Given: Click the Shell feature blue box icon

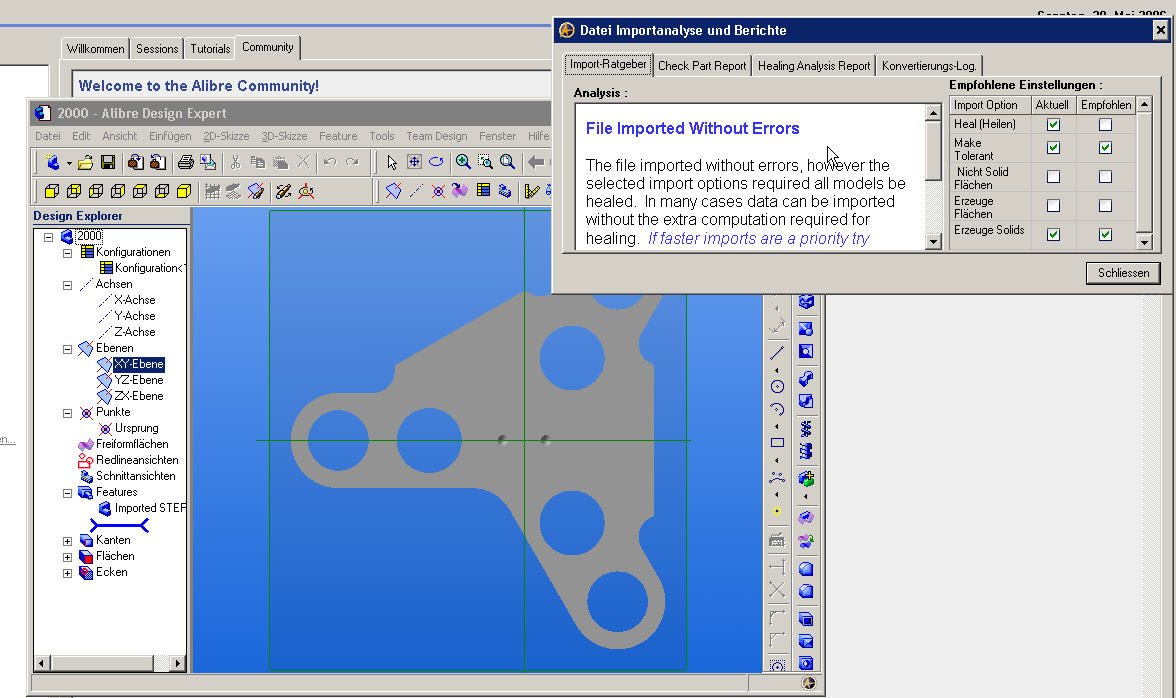Looking at the screenshot, I should pos(806,619).
